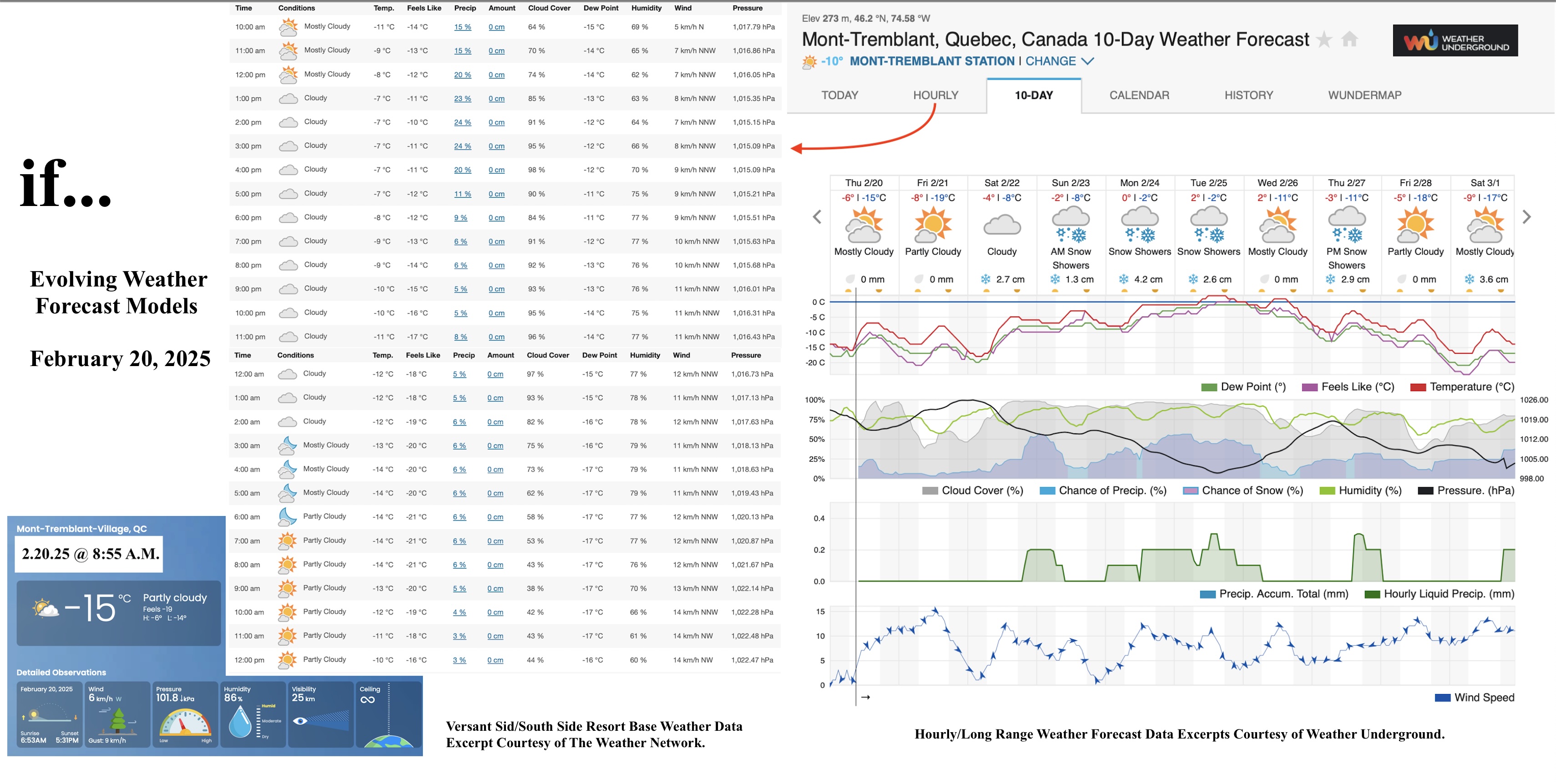Click the Ceiling infinity card
1556x784 pixels.
389,714
